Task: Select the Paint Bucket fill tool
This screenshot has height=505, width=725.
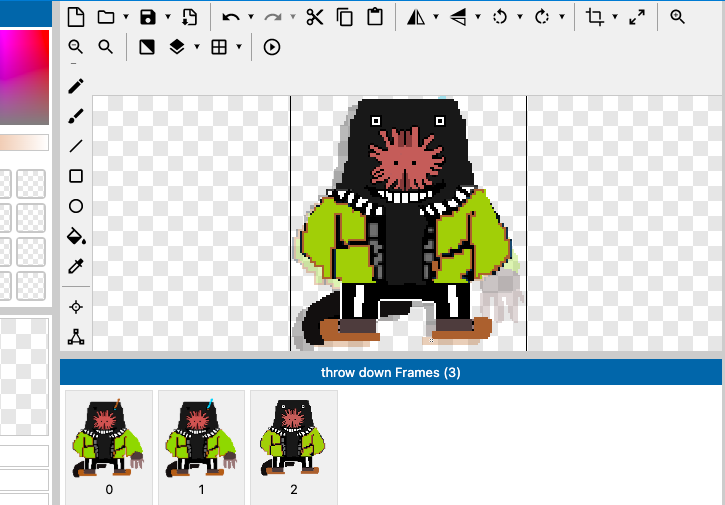Action: coord(76,237)
